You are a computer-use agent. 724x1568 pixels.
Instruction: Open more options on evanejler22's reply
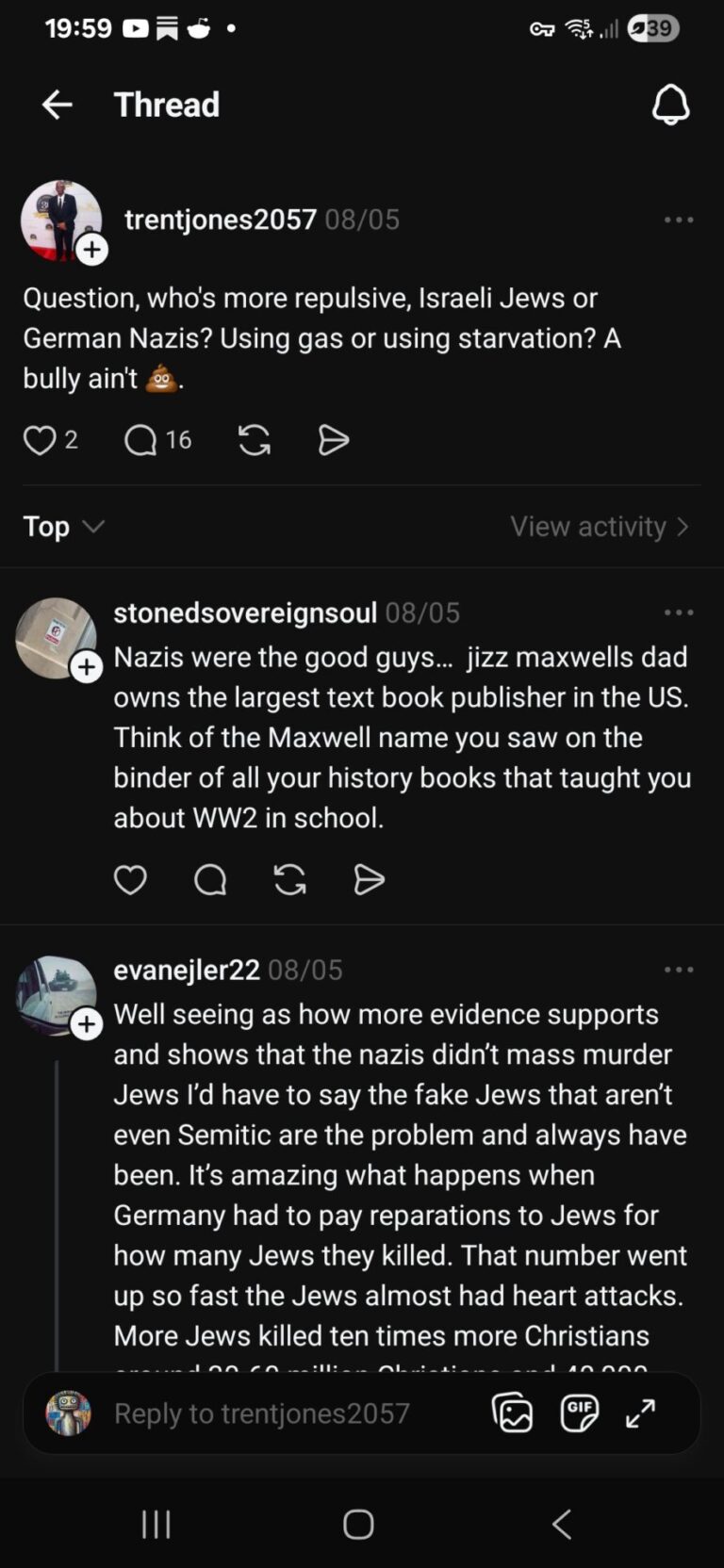[x=679, y=970]
